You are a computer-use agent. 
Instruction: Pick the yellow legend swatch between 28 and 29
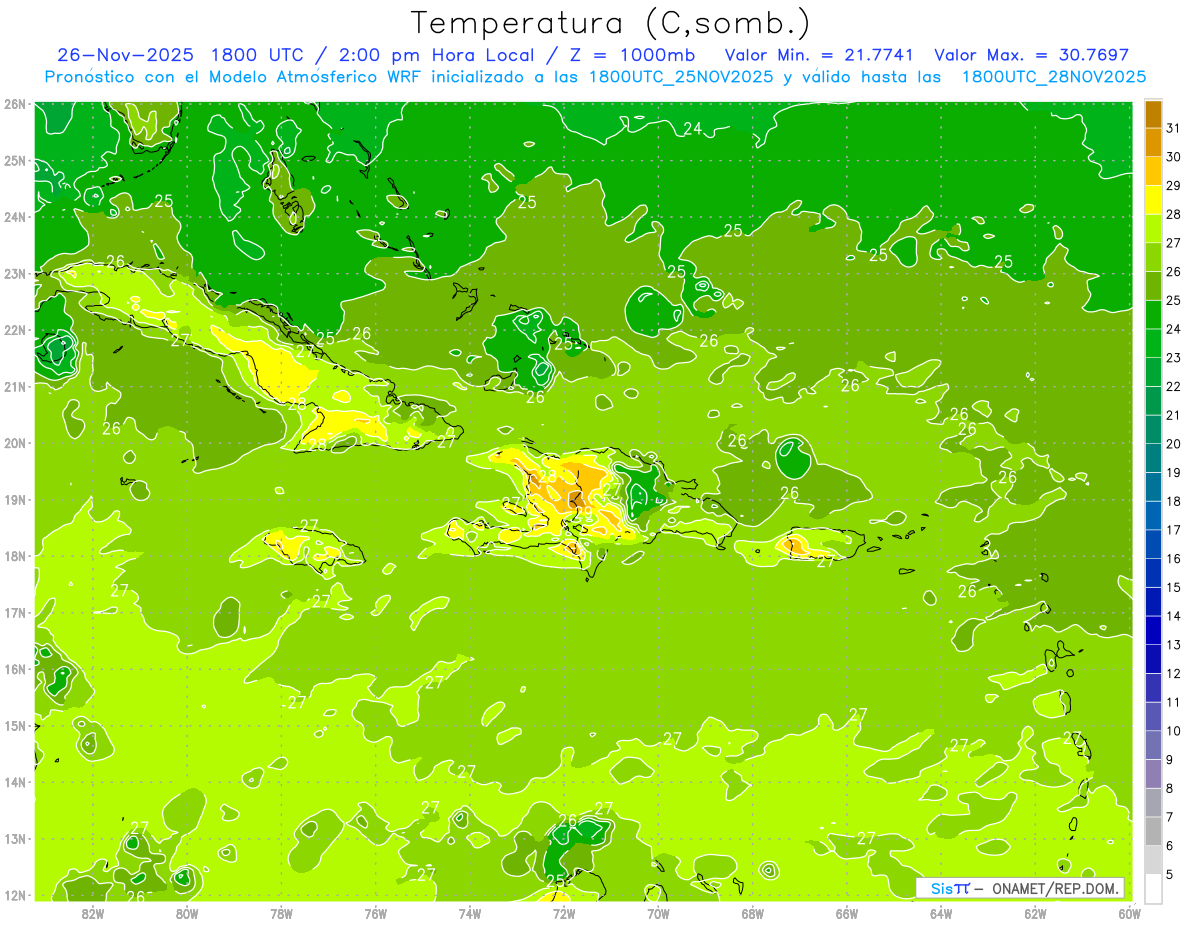1153,200
